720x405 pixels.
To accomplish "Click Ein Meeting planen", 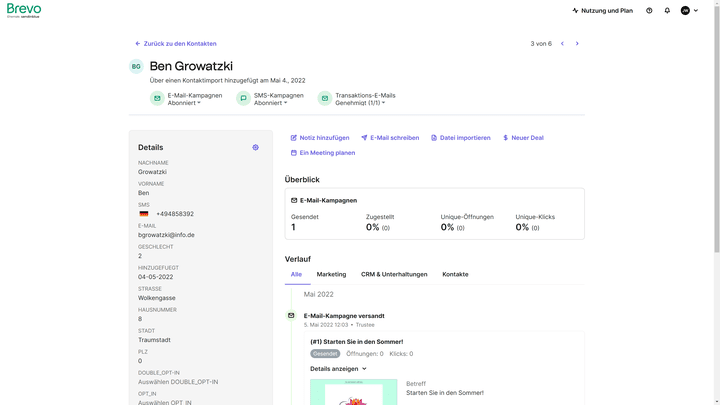I will click(x=323, y=153).
